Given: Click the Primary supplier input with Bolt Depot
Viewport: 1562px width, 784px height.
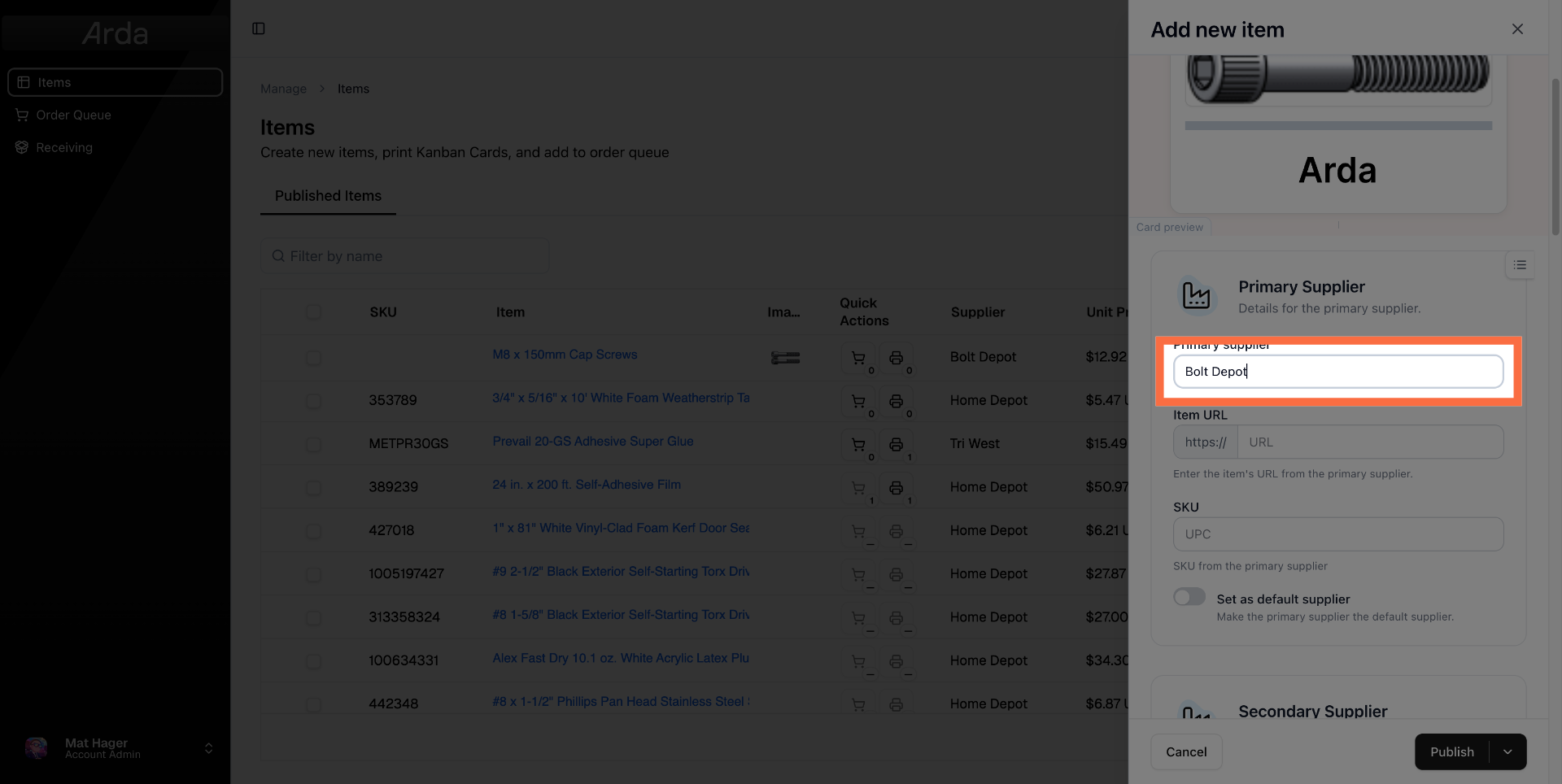Looking at the screenshot, I should click(1338, 372).
